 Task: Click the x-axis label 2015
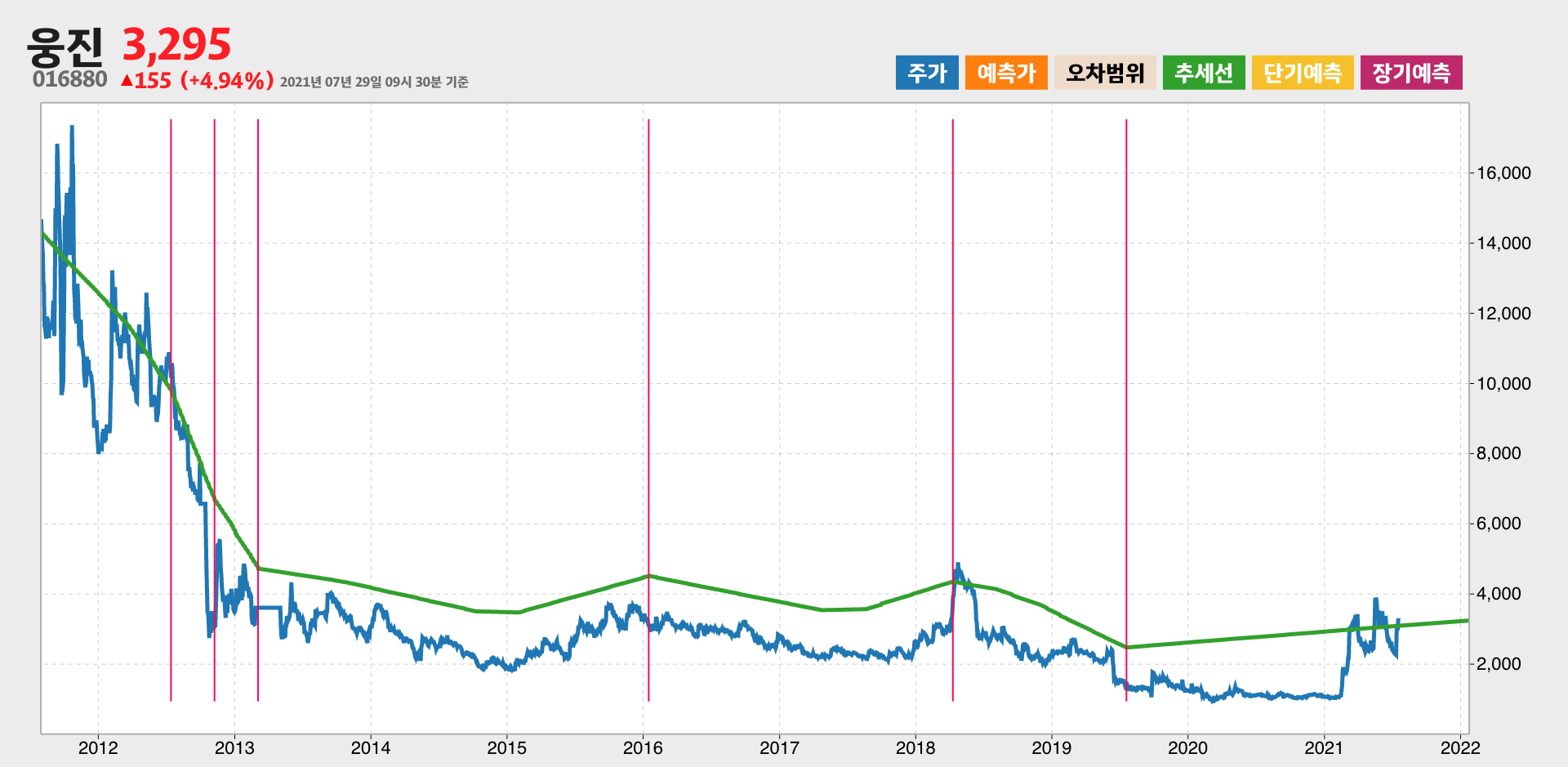(x=507, y=747)
